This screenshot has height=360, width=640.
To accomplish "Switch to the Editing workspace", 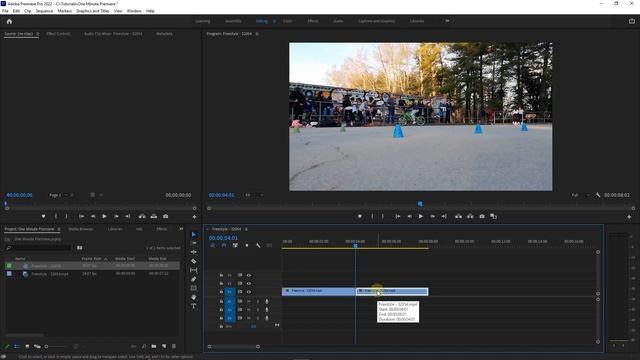I will 262,21.
